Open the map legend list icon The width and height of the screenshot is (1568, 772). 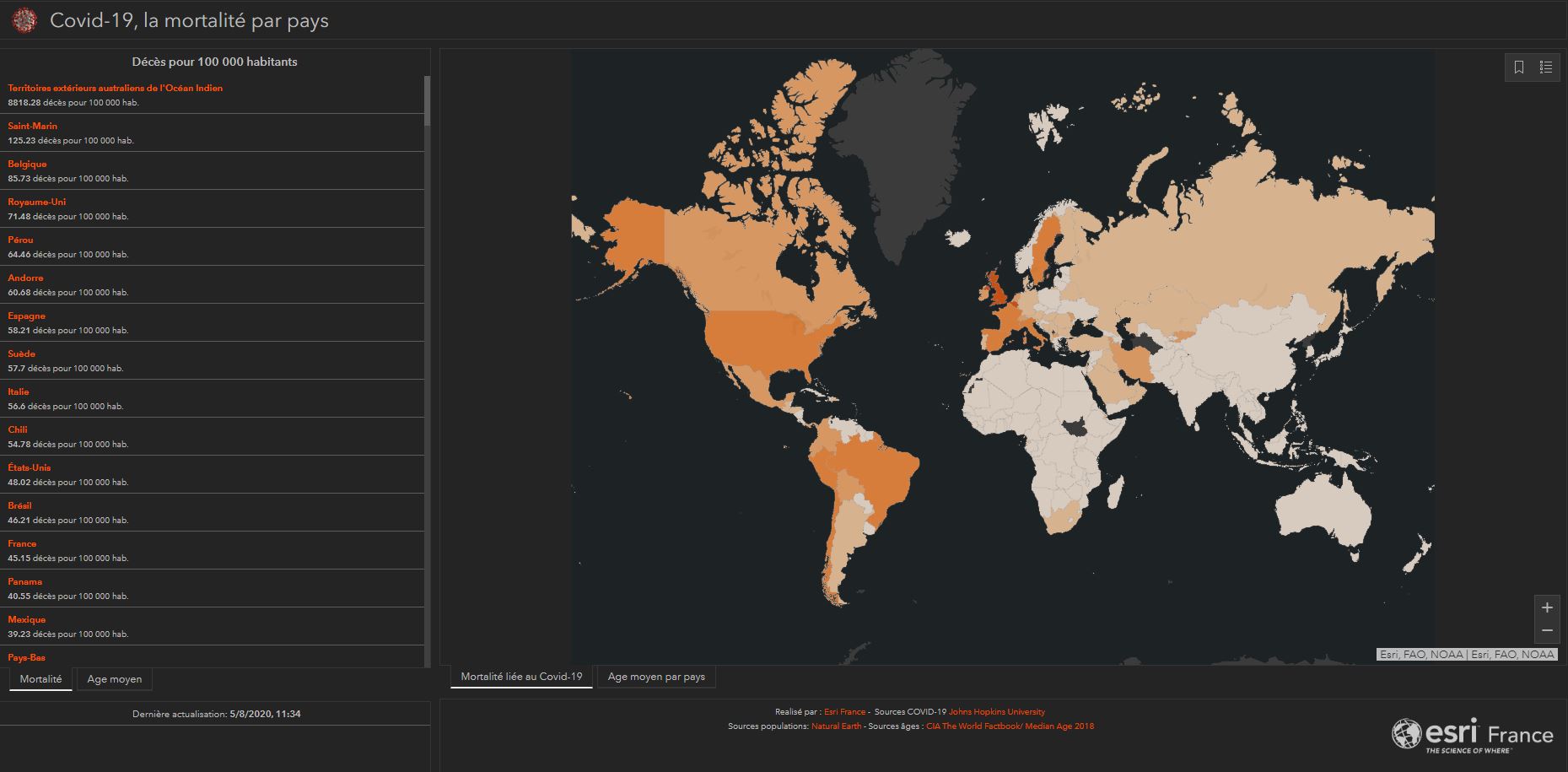(1545, 67)
